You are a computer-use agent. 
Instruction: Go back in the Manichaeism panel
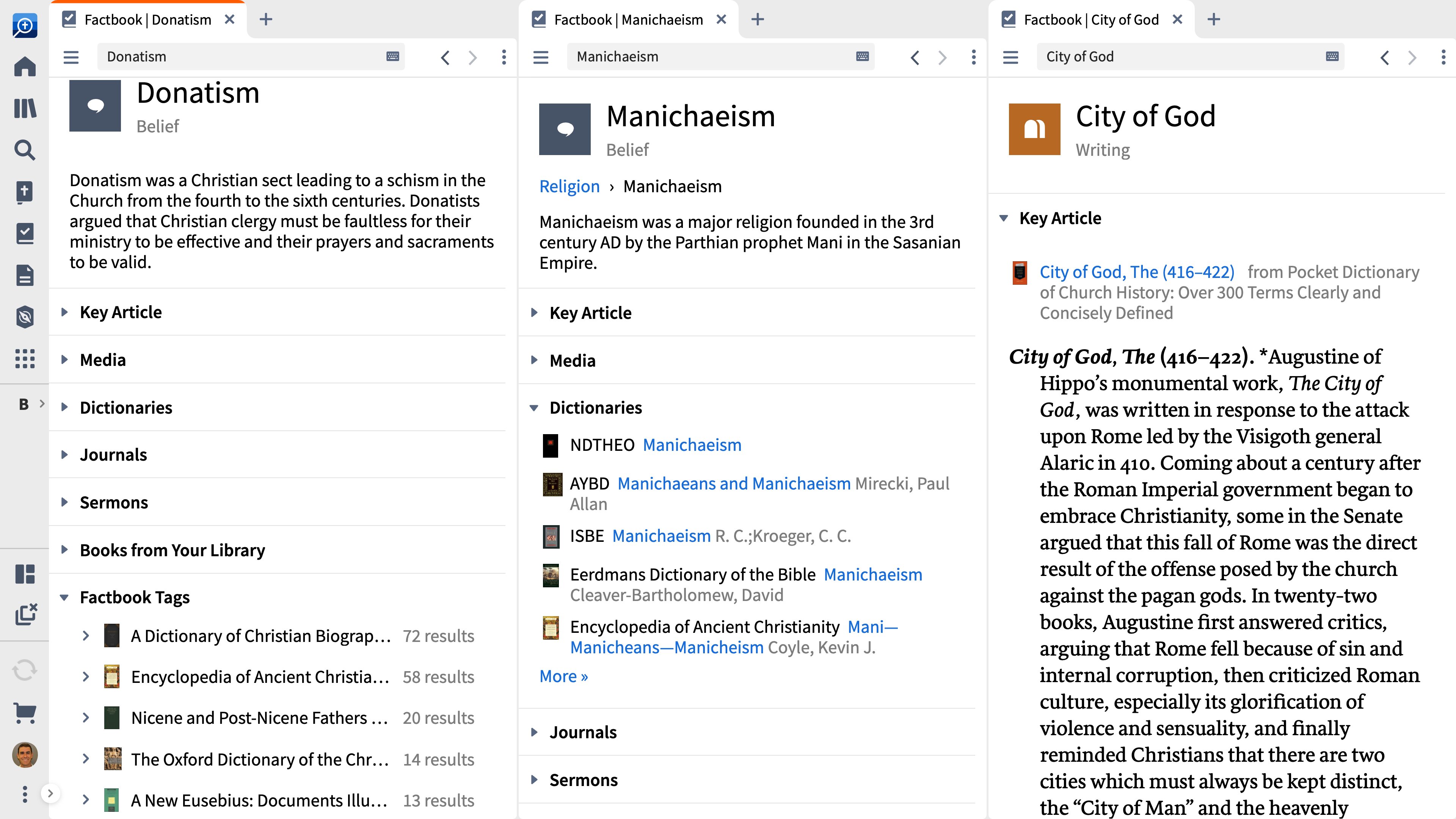coord(915,57)
